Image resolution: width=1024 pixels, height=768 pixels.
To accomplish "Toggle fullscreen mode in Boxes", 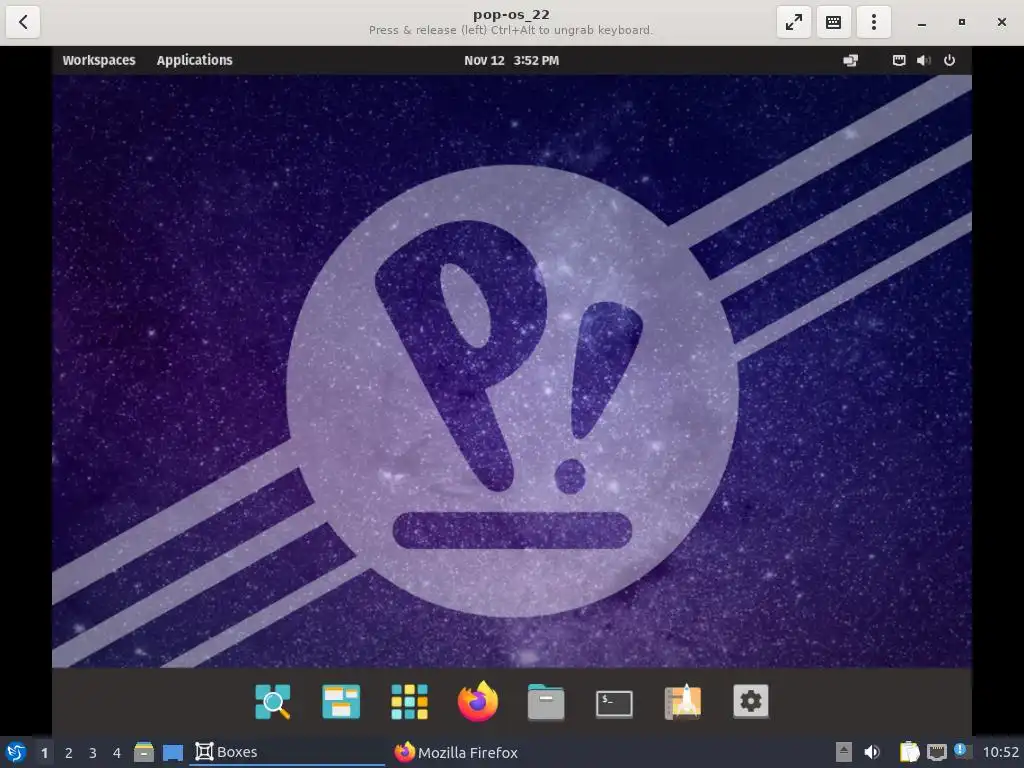I will (x=793, y=22).
